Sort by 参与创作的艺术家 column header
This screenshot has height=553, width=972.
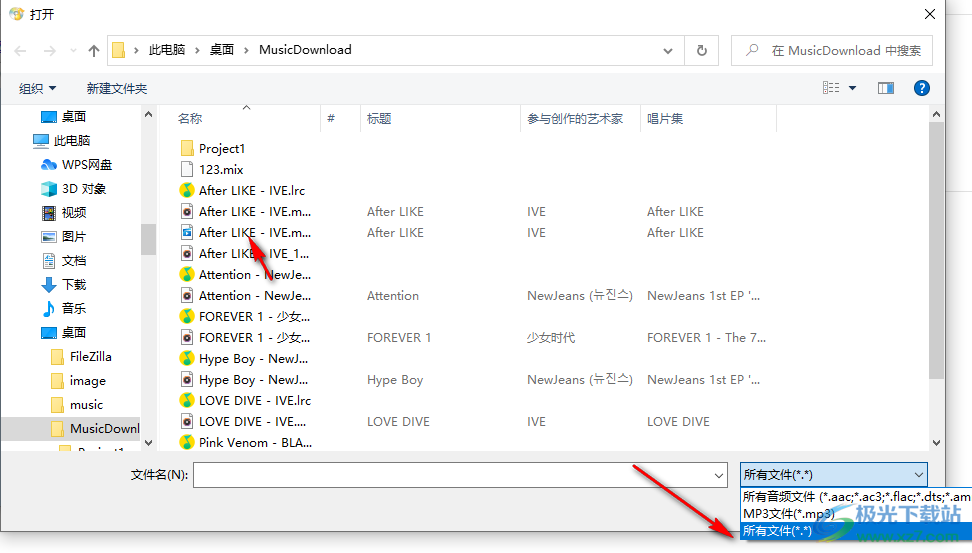click(575, 118)
